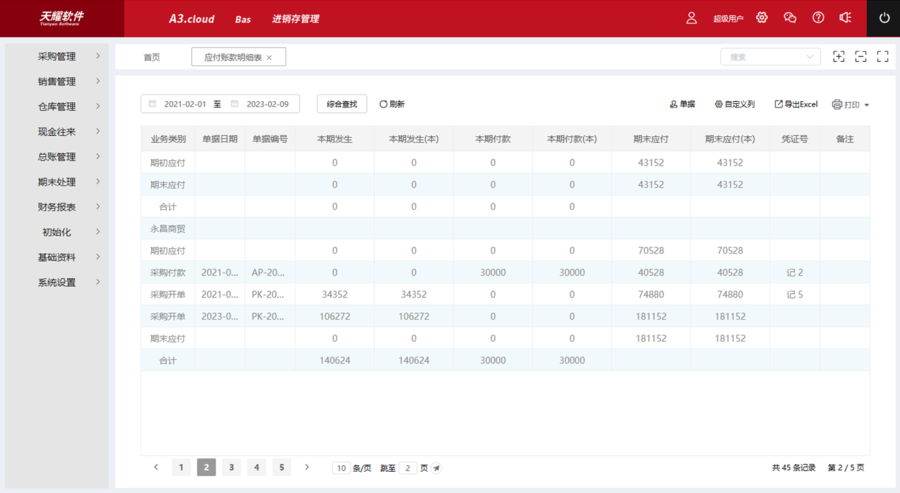
Task: Open the 进销存管理 top menu
Action: coord(295,19)
